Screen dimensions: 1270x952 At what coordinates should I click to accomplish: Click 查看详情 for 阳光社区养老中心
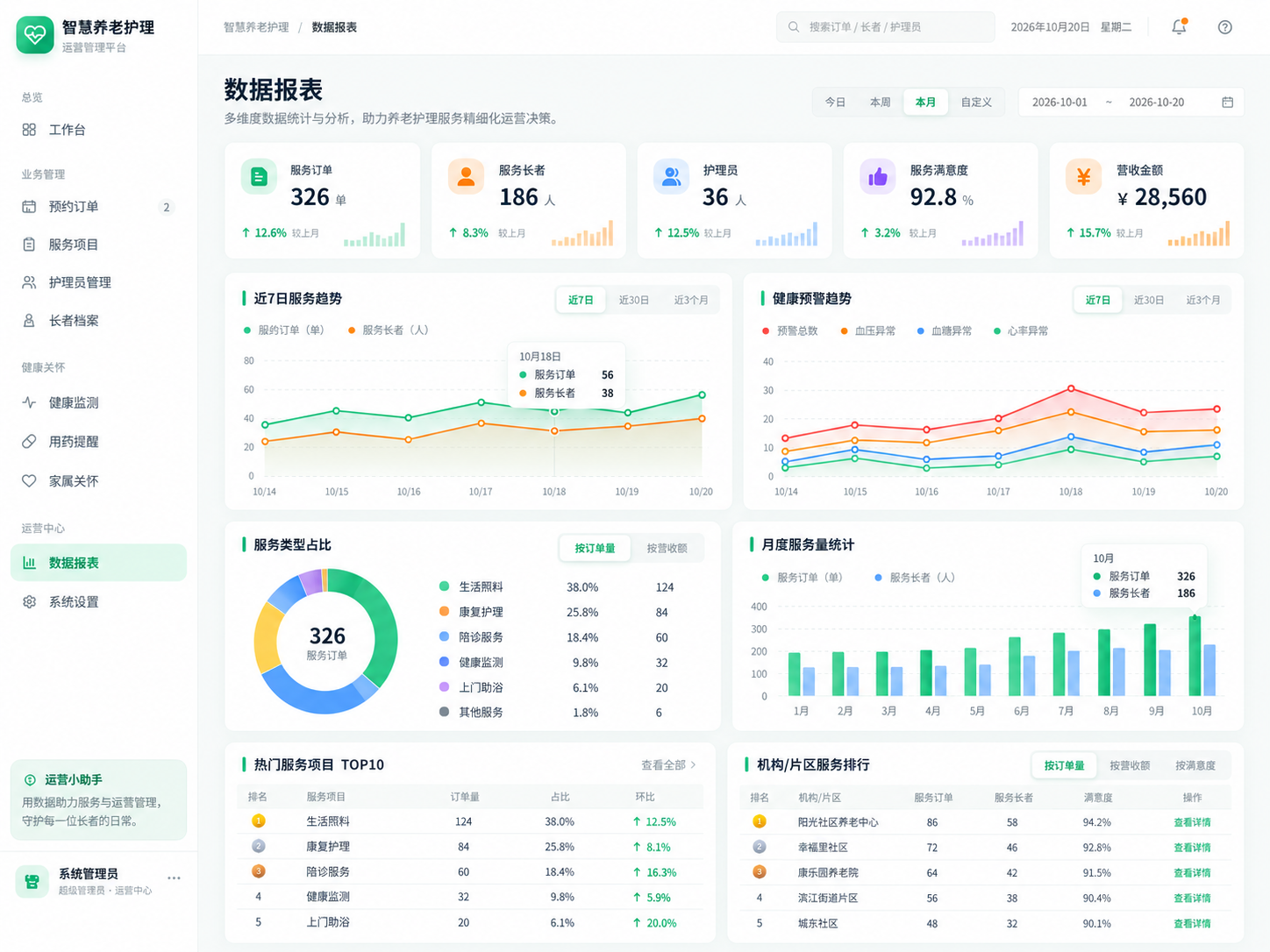(1192, 822)
